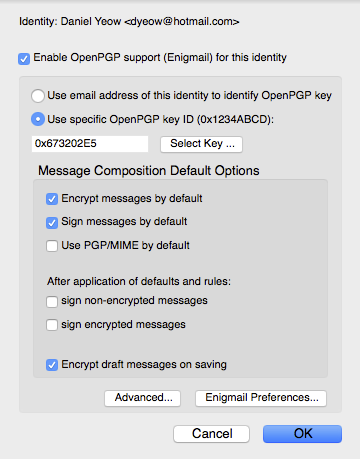360x459 pixels.
Task: Select 'Use email address of this identity' radio
Action: (38, 96)
